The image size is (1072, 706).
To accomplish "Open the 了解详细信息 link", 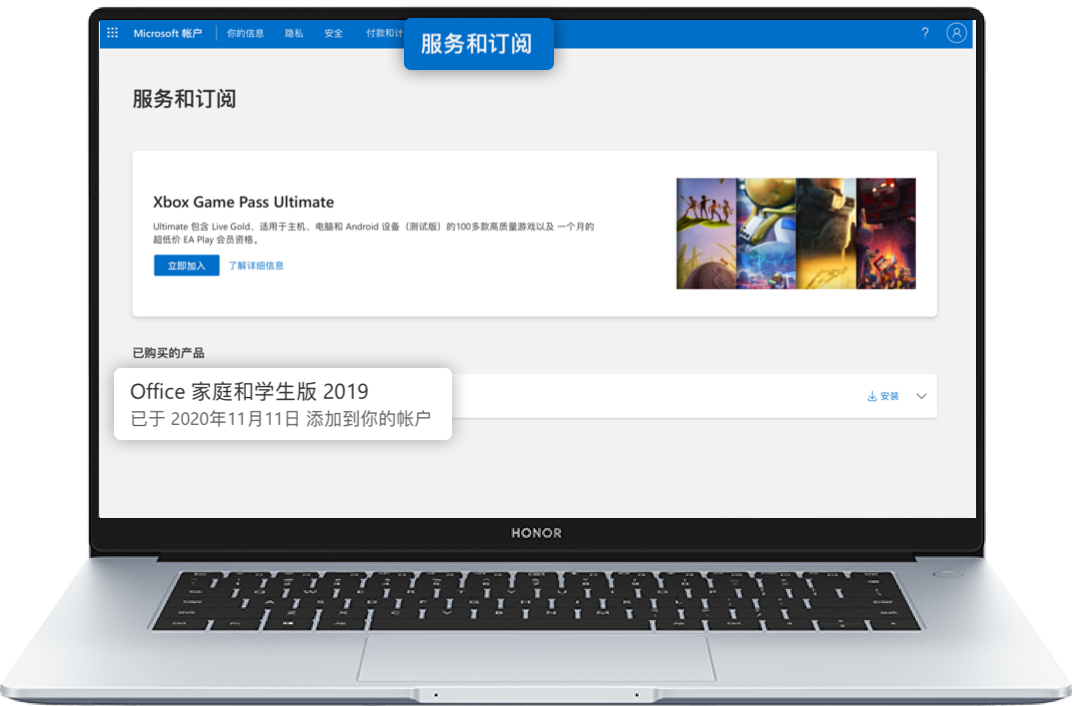I will [256, 266].
